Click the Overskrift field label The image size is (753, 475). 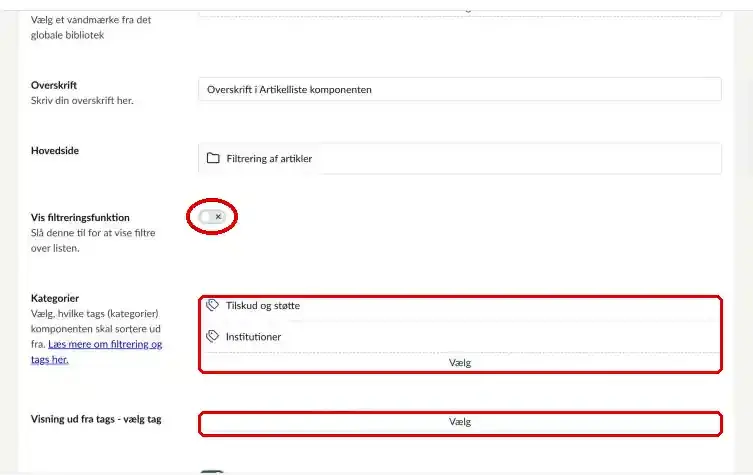pyautogui.click(x=54, y=85)
